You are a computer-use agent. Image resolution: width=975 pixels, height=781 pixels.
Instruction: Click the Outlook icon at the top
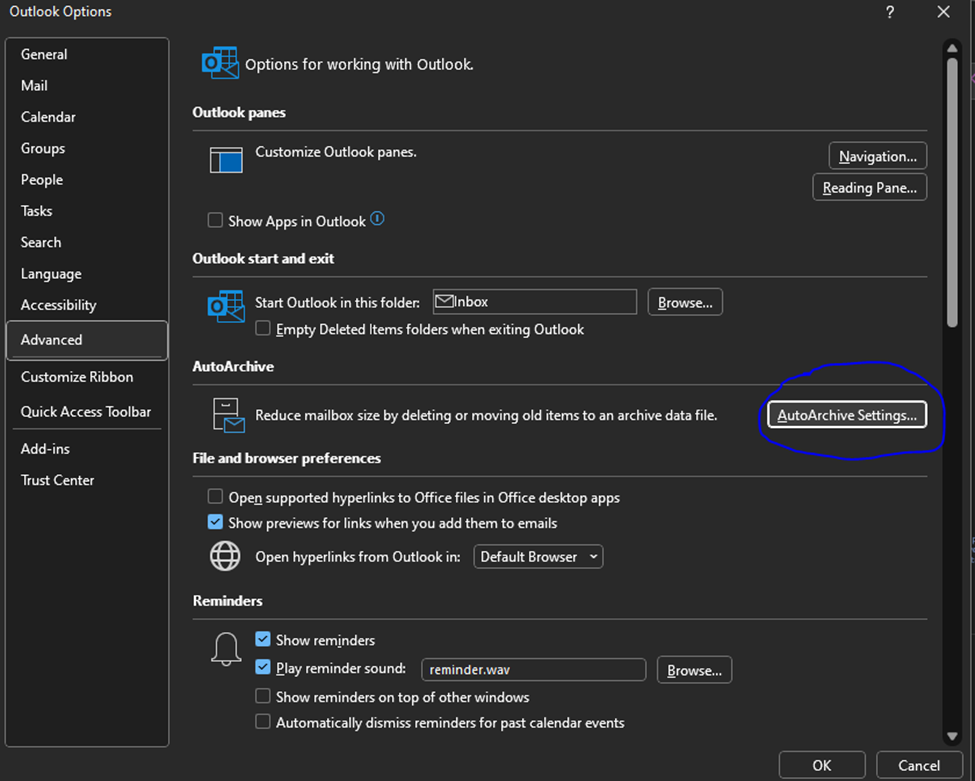220,62
